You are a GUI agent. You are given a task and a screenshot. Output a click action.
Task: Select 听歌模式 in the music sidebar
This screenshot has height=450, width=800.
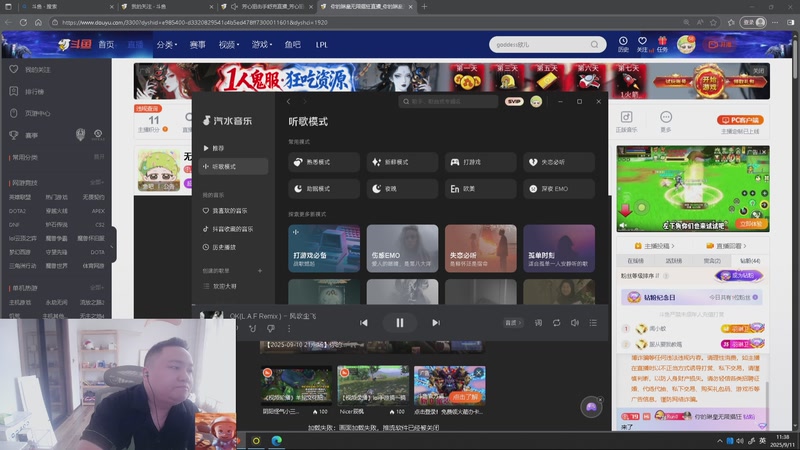point(233,166)
